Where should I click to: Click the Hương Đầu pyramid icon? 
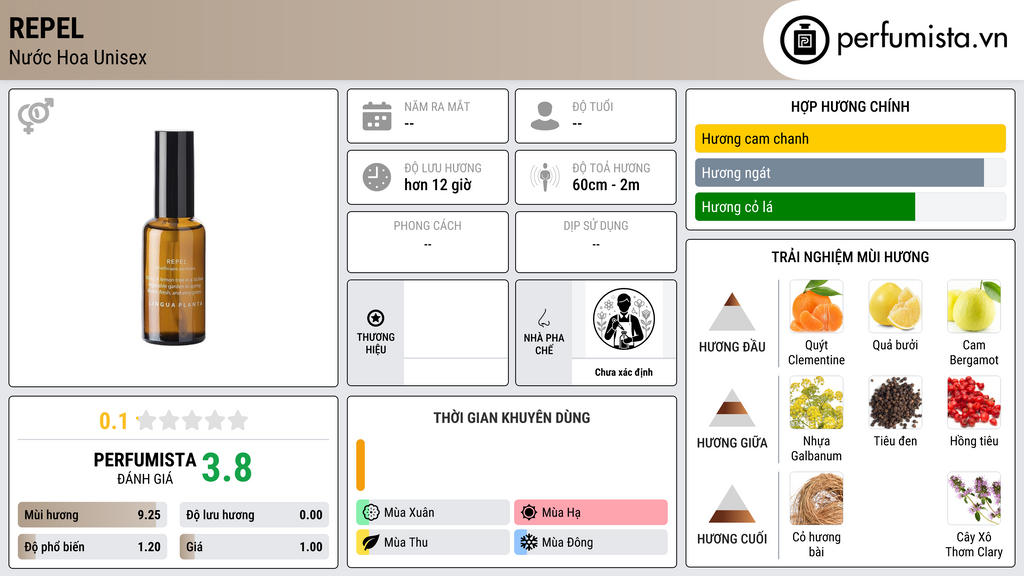[732, 312]
